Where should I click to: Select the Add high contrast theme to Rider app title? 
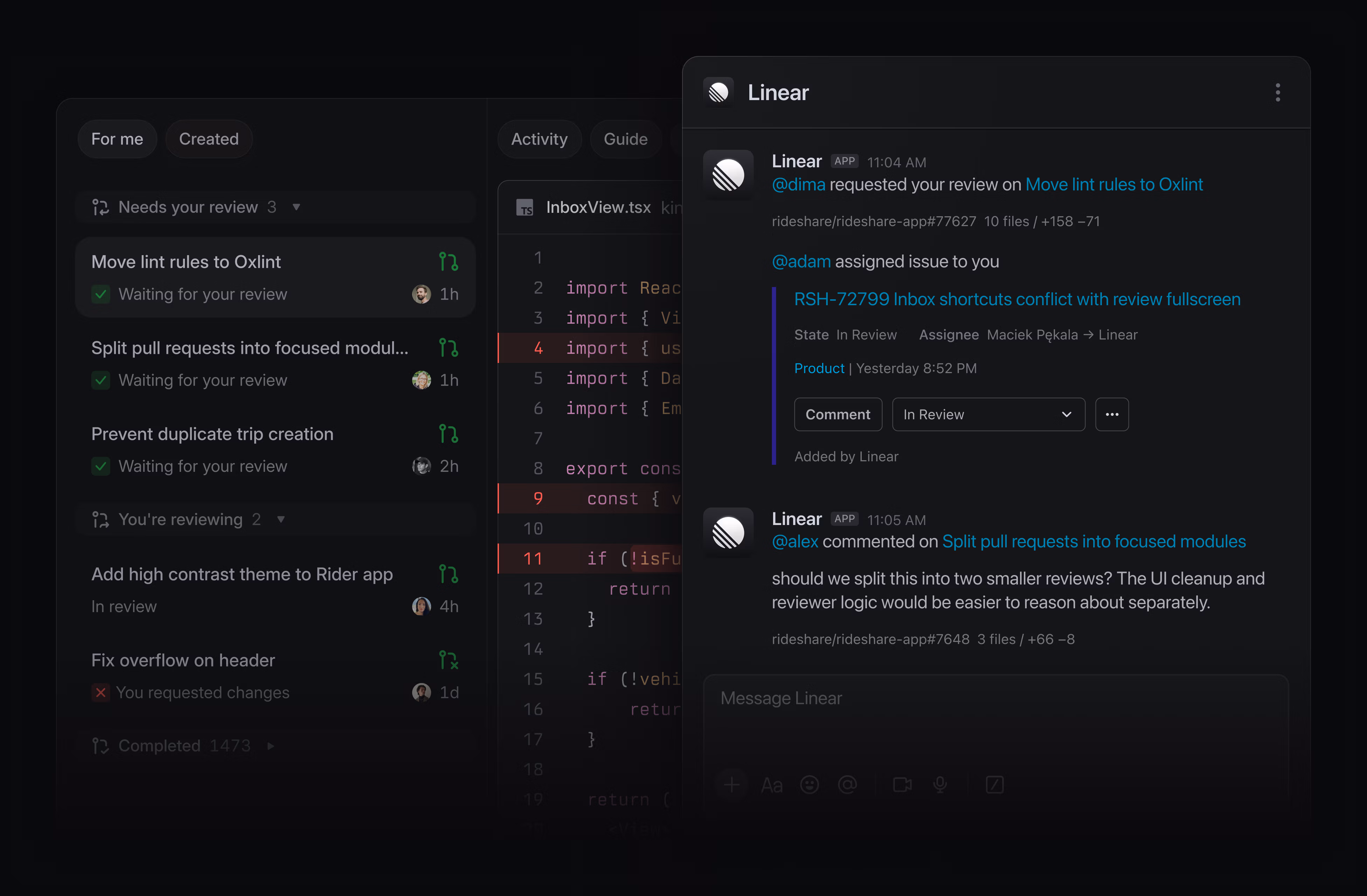tap(242, 574)
